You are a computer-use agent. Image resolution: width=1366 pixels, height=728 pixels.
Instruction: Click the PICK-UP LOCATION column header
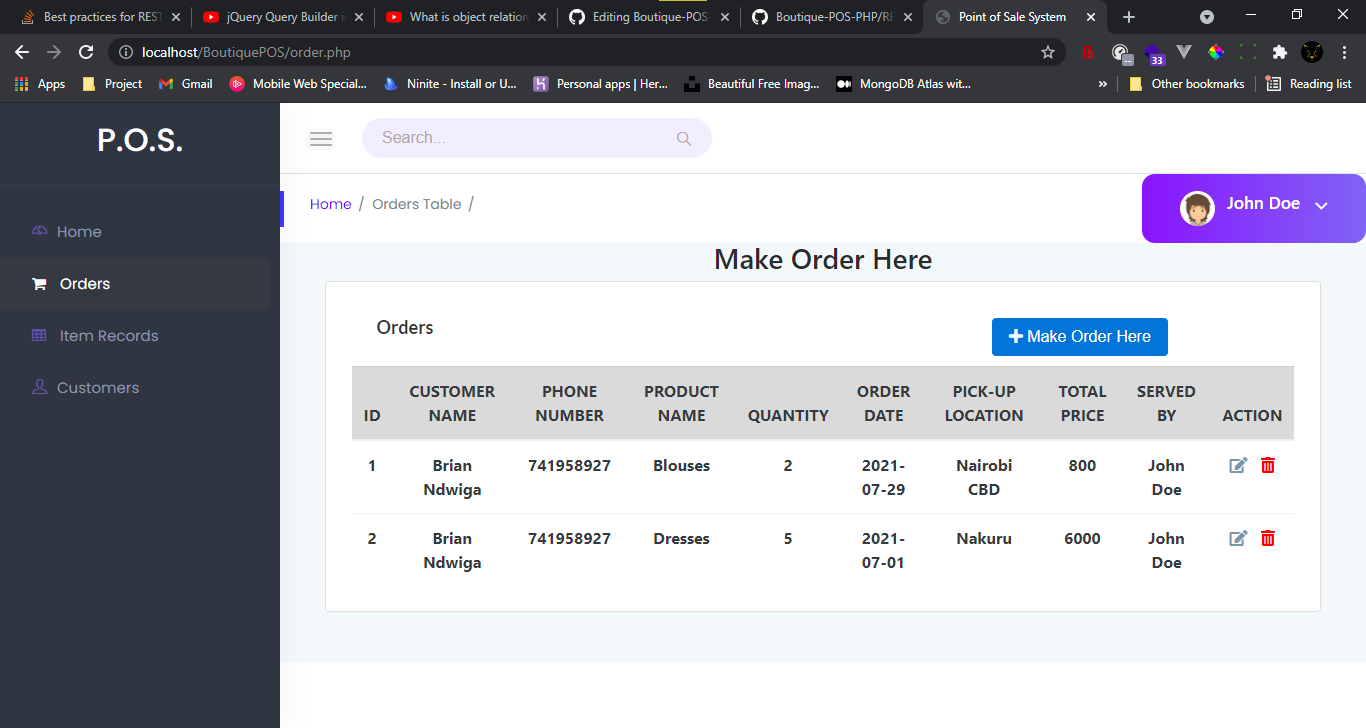pyautogui.click(x=984, y=403)
